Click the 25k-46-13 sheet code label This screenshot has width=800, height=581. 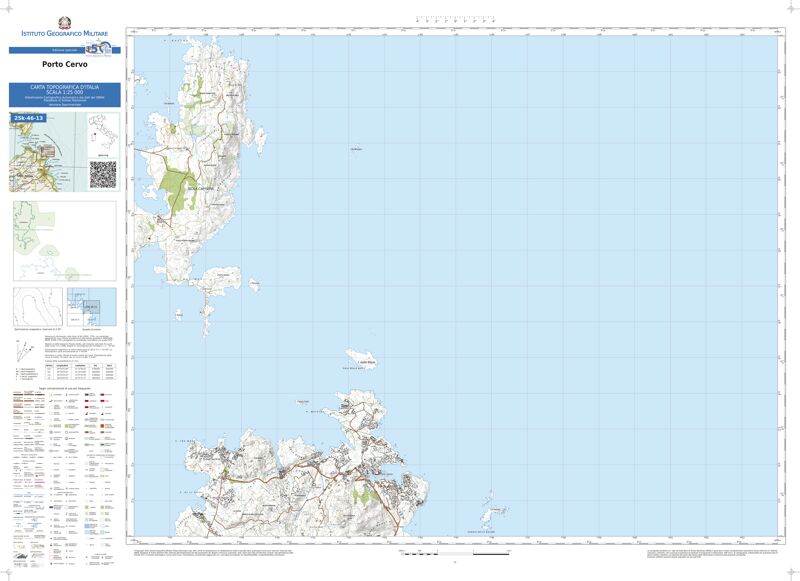click(29, 118)
